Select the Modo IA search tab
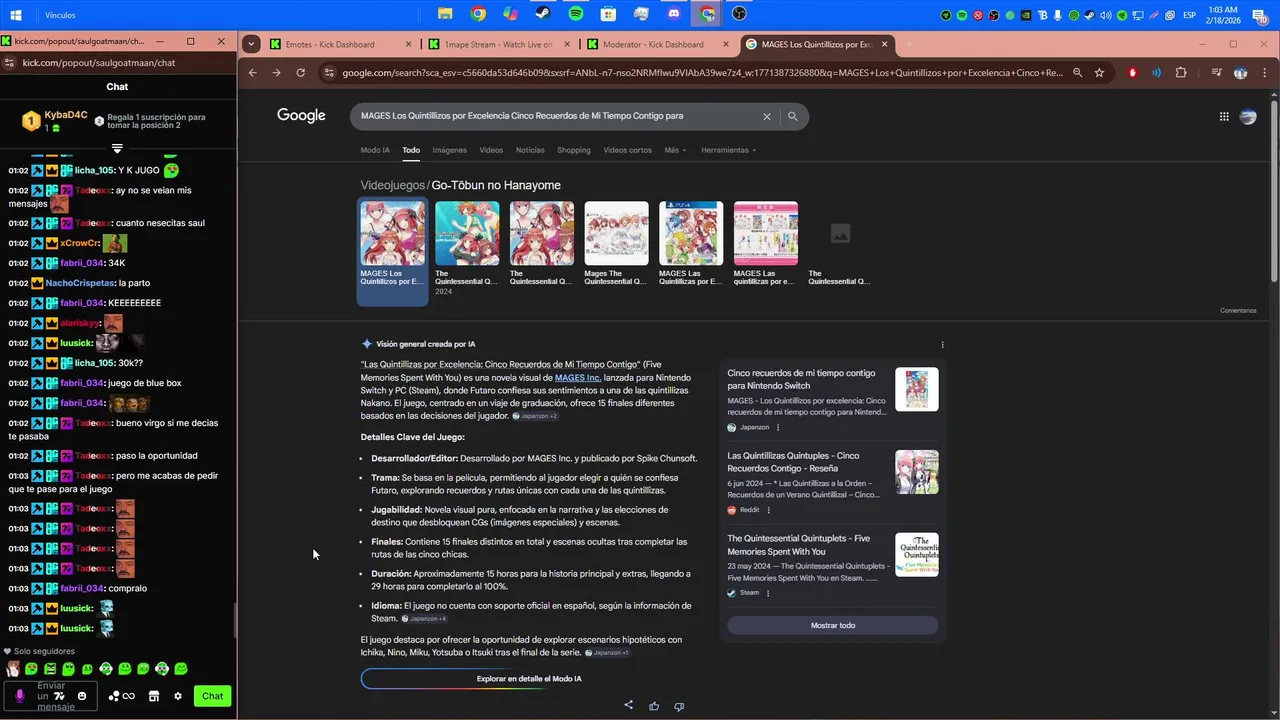Image resolution: width=1280 pixels, height=720 pixels. coord(375,150)
